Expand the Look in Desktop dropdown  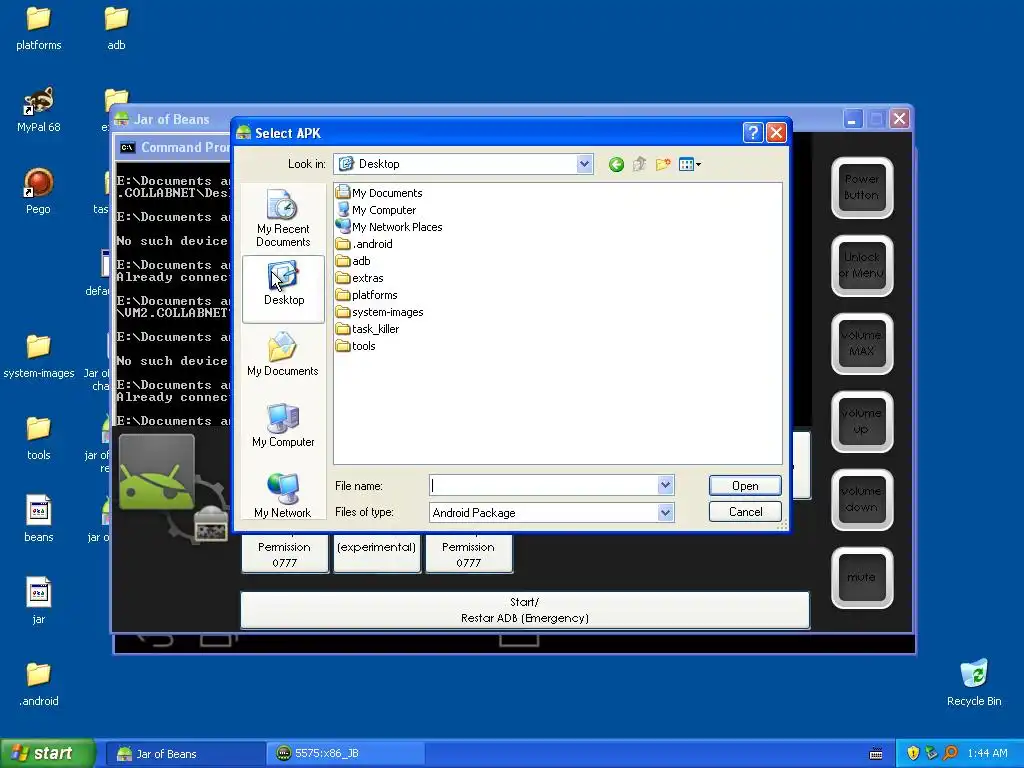click(584, 164)
